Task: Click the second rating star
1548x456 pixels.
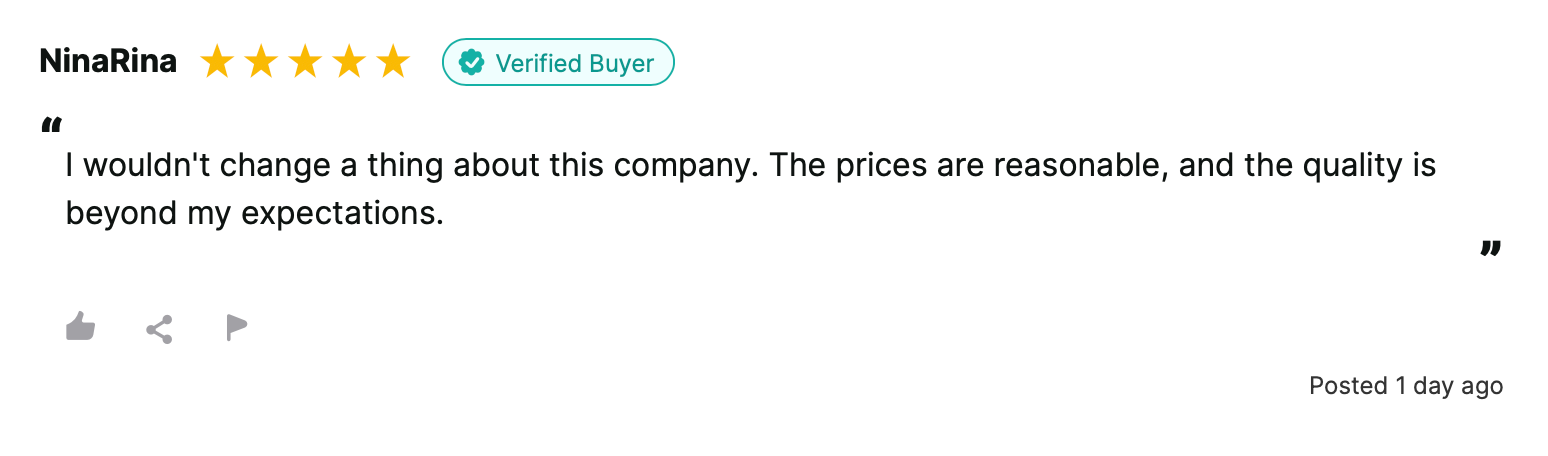Action: (x=261, y=62)
